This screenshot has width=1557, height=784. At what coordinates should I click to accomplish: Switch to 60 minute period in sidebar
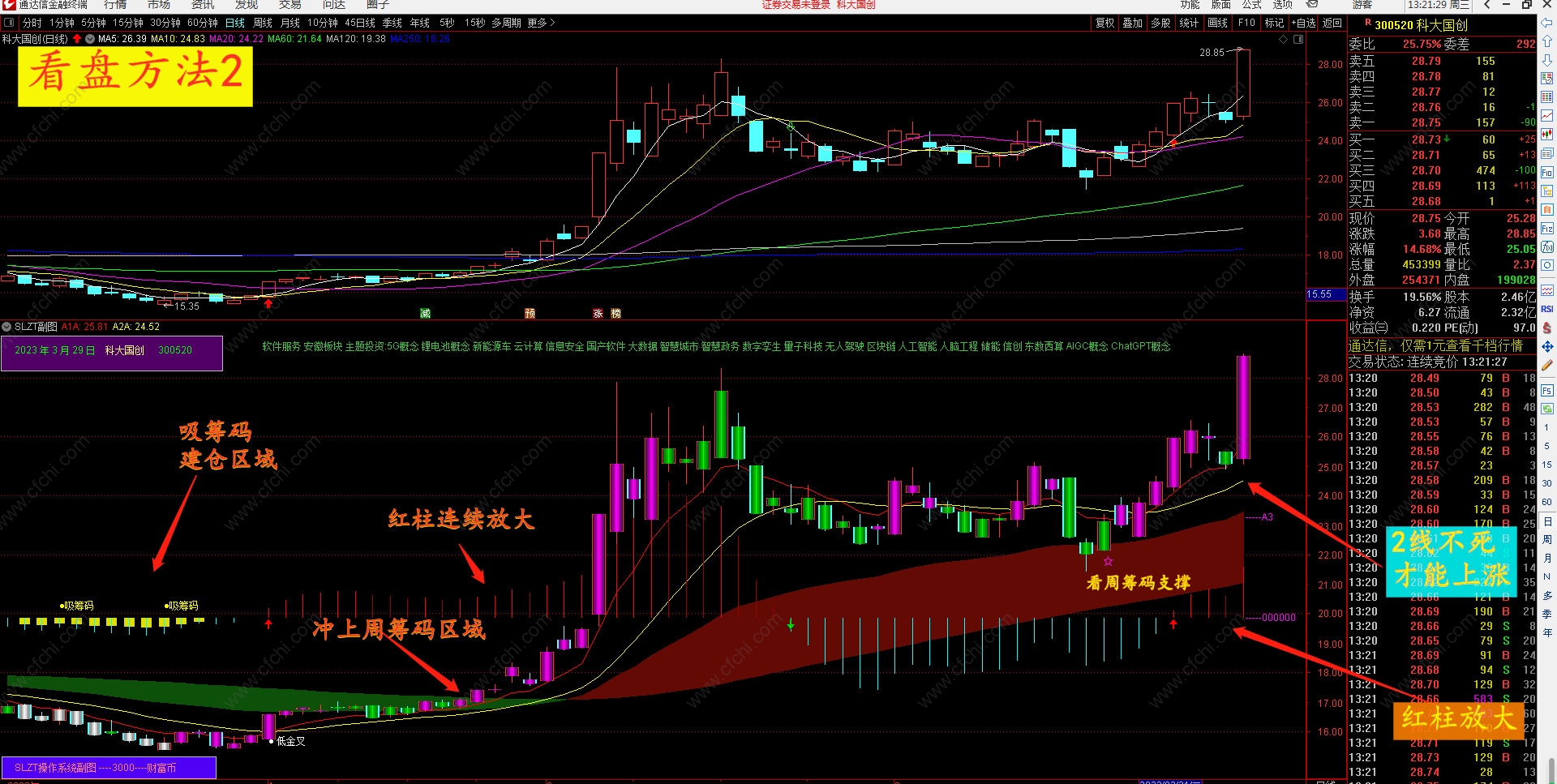(1547, 502)
